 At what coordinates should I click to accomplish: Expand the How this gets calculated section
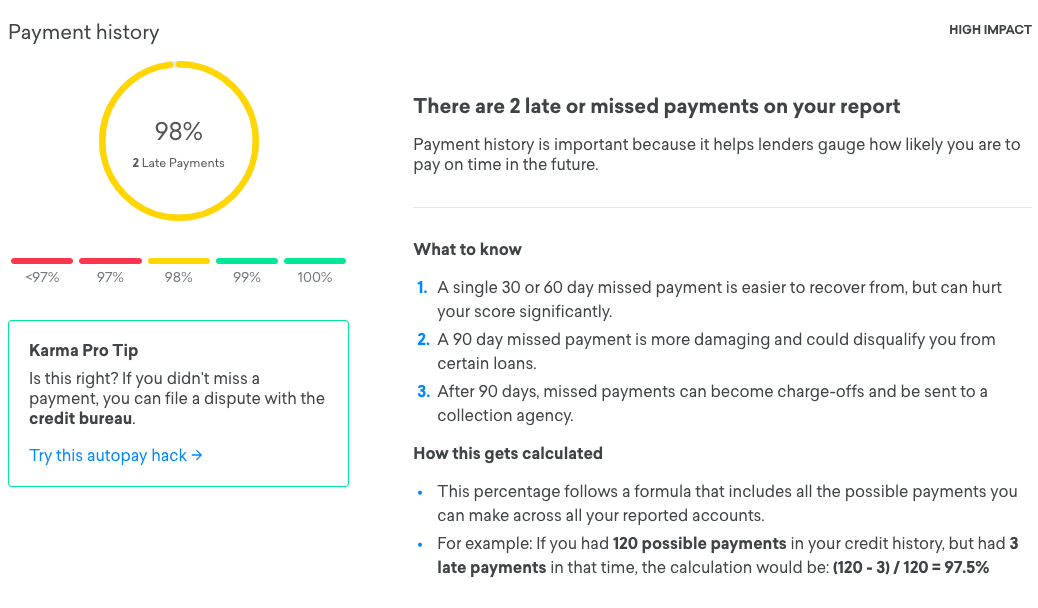click(x=508, y=453)
